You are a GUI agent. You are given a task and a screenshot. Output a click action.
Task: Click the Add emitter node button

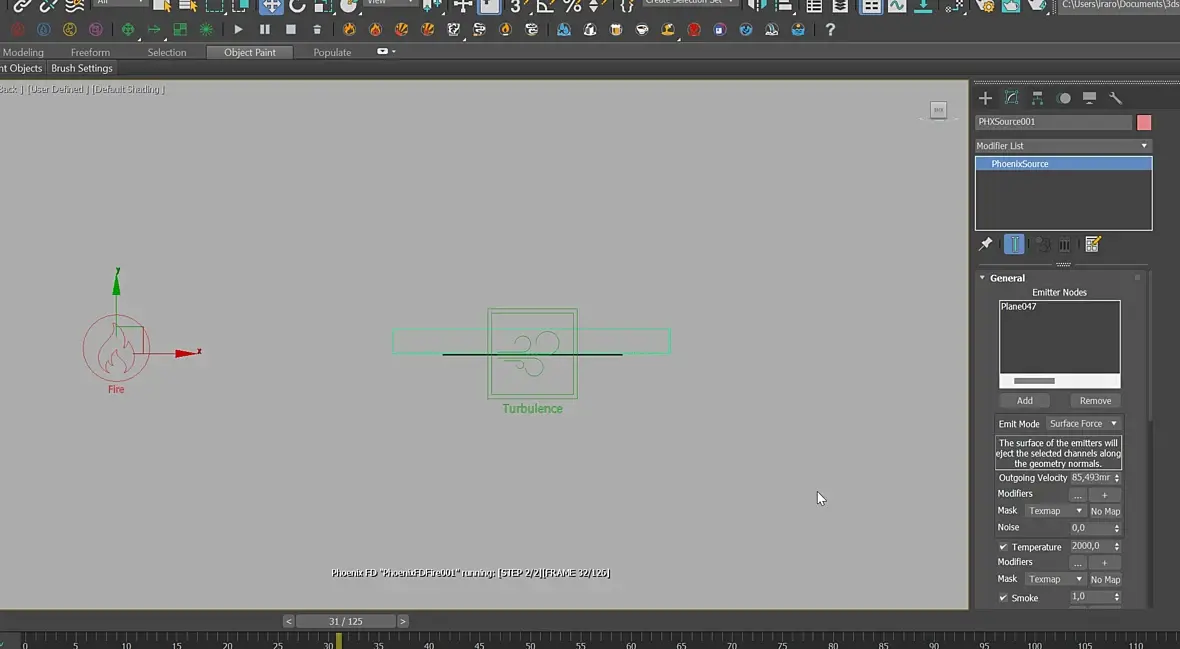point(1024,401)
